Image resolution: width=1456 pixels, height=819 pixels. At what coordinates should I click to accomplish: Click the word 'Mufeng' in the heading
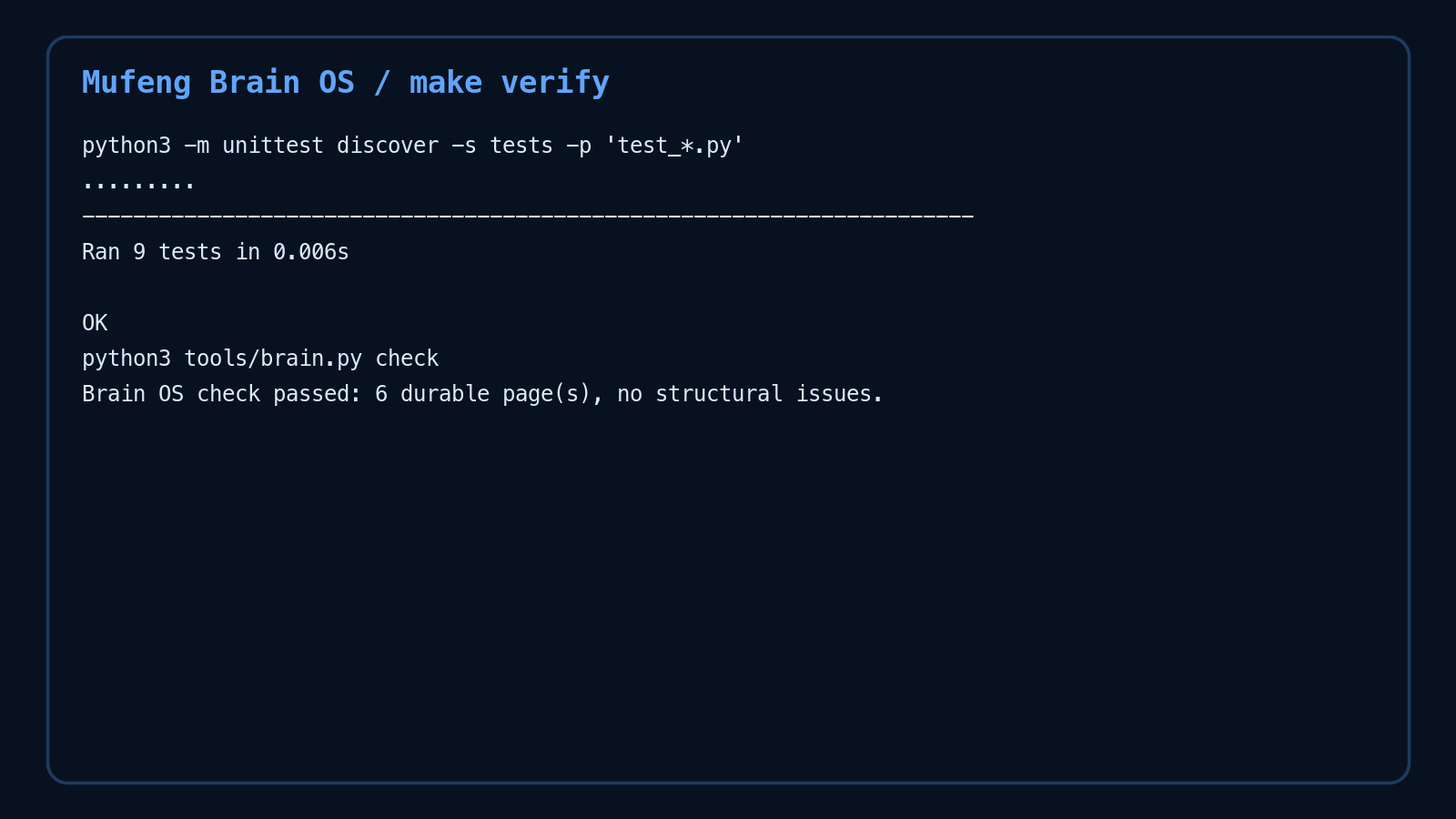click(136, 83)
